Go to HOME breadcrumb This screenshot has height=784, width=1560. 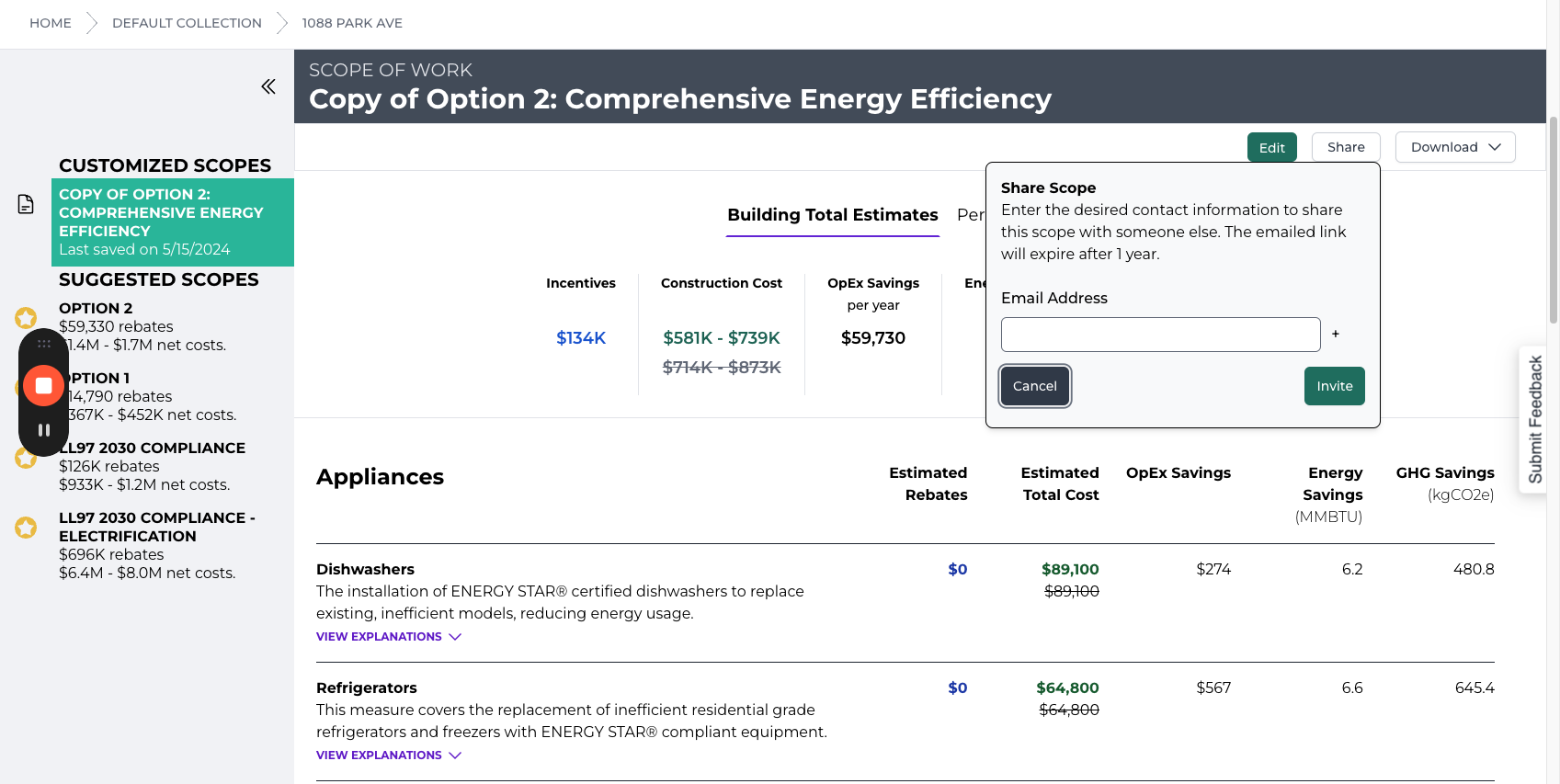click(x=51, y=23)
